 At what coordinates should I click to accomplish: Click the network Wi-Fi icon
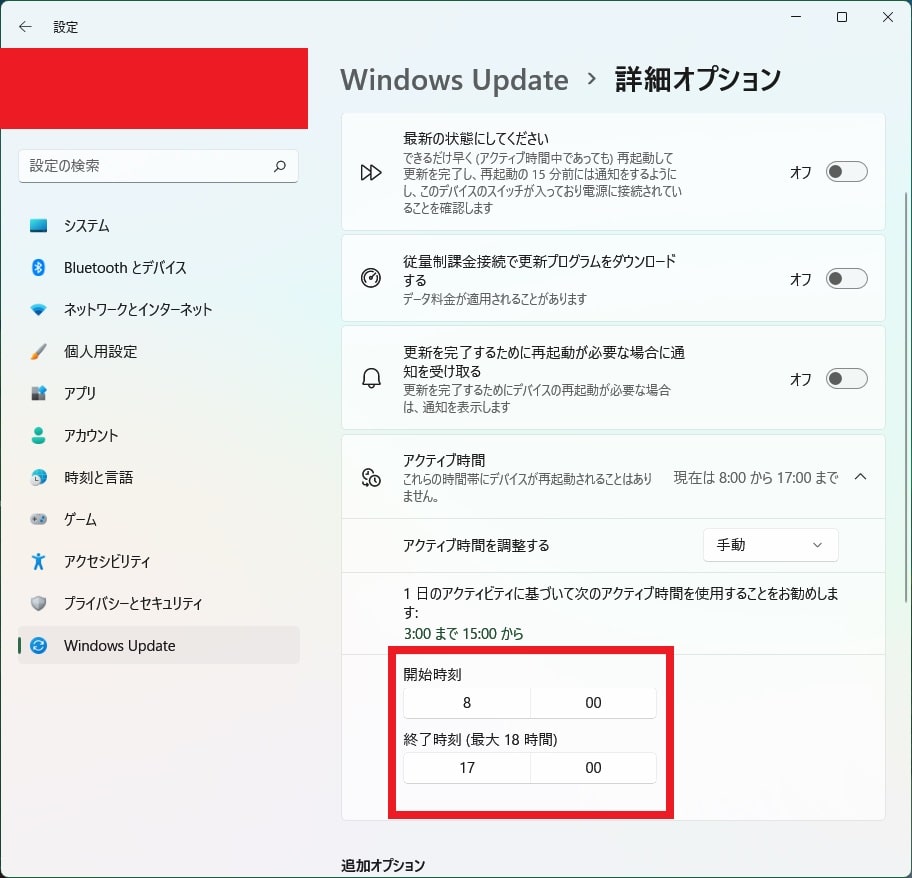pyautogui.click(x=38, y=310)
